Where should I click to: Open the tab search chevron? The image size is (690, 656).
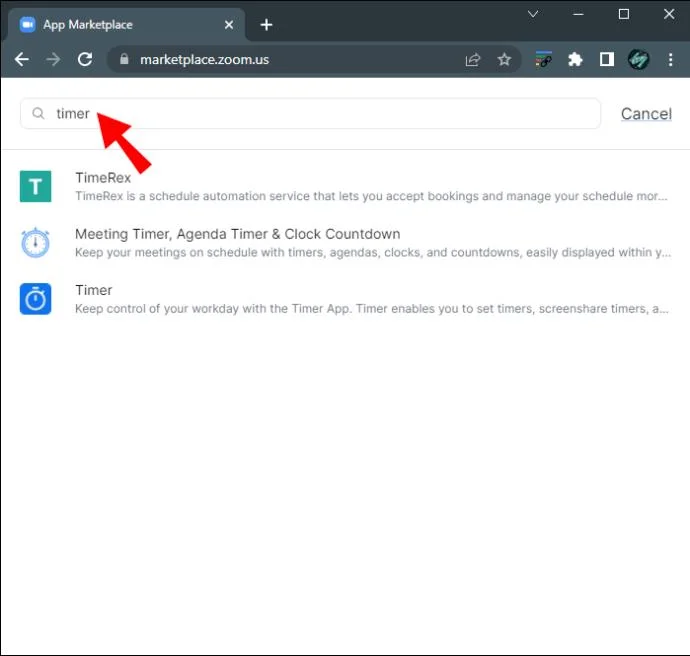click(x=533, y=14)
